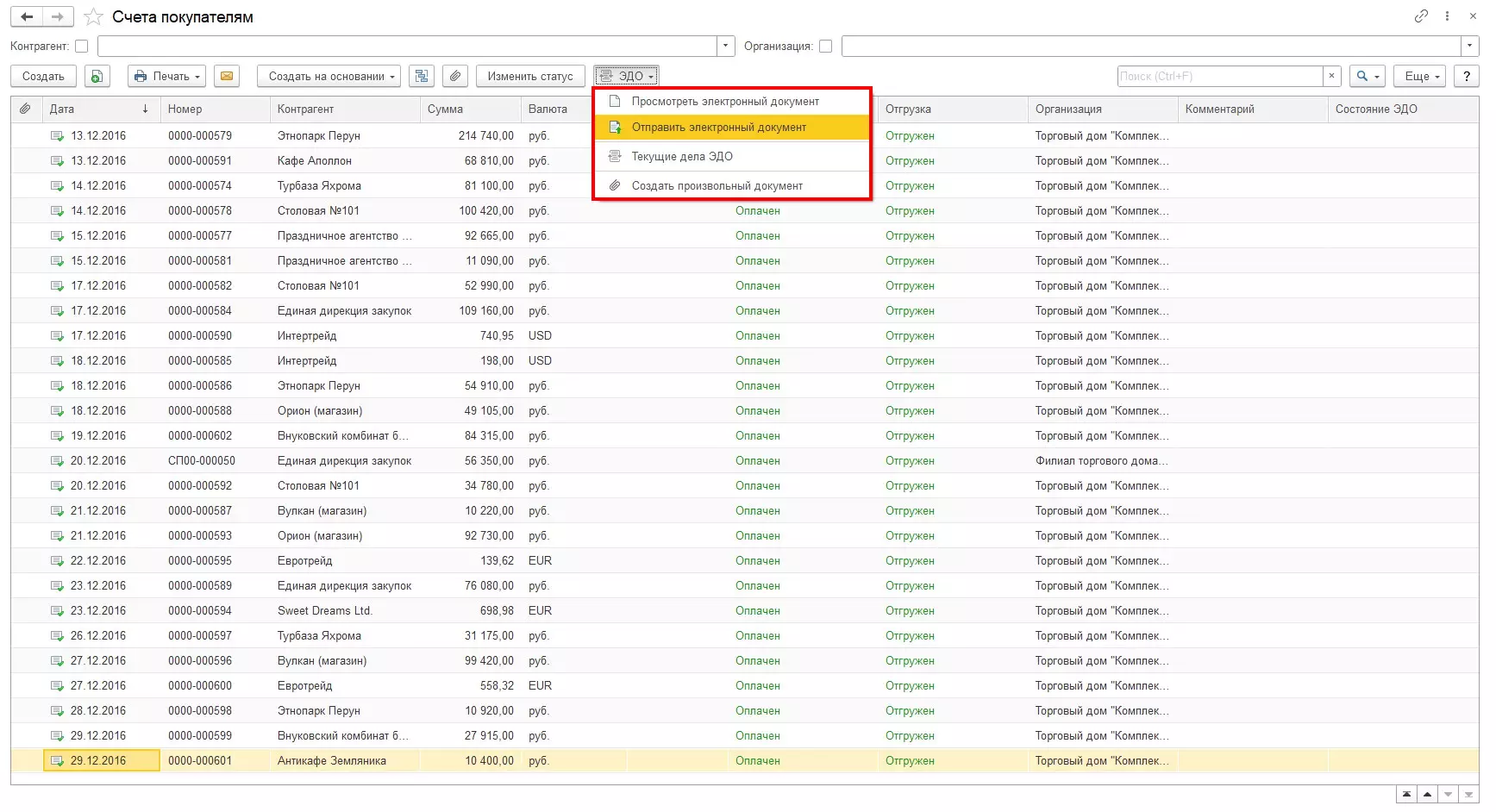Image resolution: width=1496 pixels, height=812 pixels.
Task: Jump to the list start with the top arrow
Action: tap(1406, 794)
